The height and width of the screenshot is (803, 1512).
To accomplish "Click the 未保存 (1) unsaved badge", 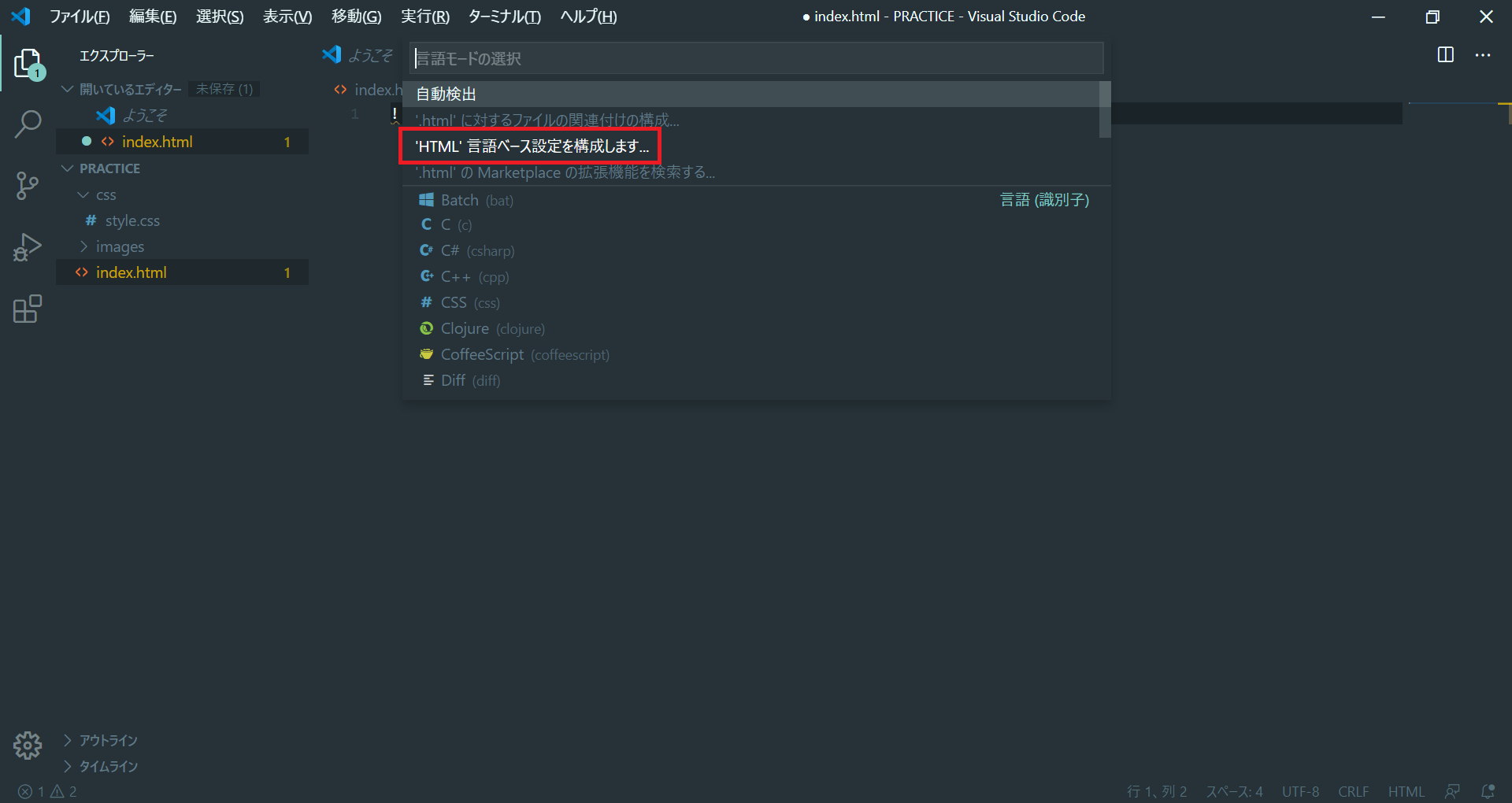I will pyautogui.click(x=224, y=89).
